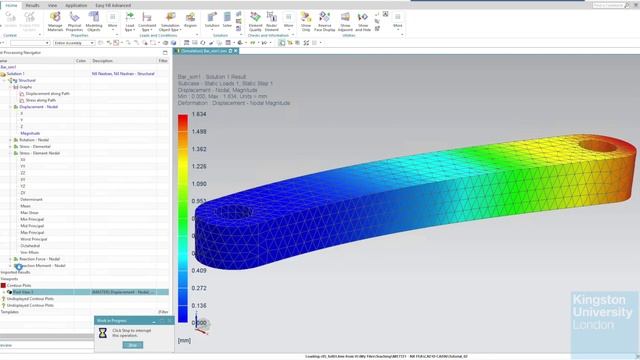The image size is (640, 360).
Task: Select Max Shear stress result
Action: click(29, 213)
